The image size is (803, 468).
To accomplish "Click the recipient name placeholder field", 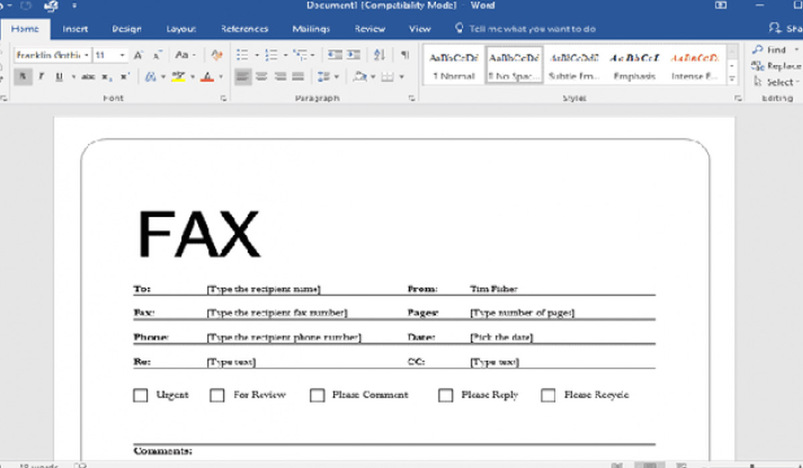I will pos(264,289).
